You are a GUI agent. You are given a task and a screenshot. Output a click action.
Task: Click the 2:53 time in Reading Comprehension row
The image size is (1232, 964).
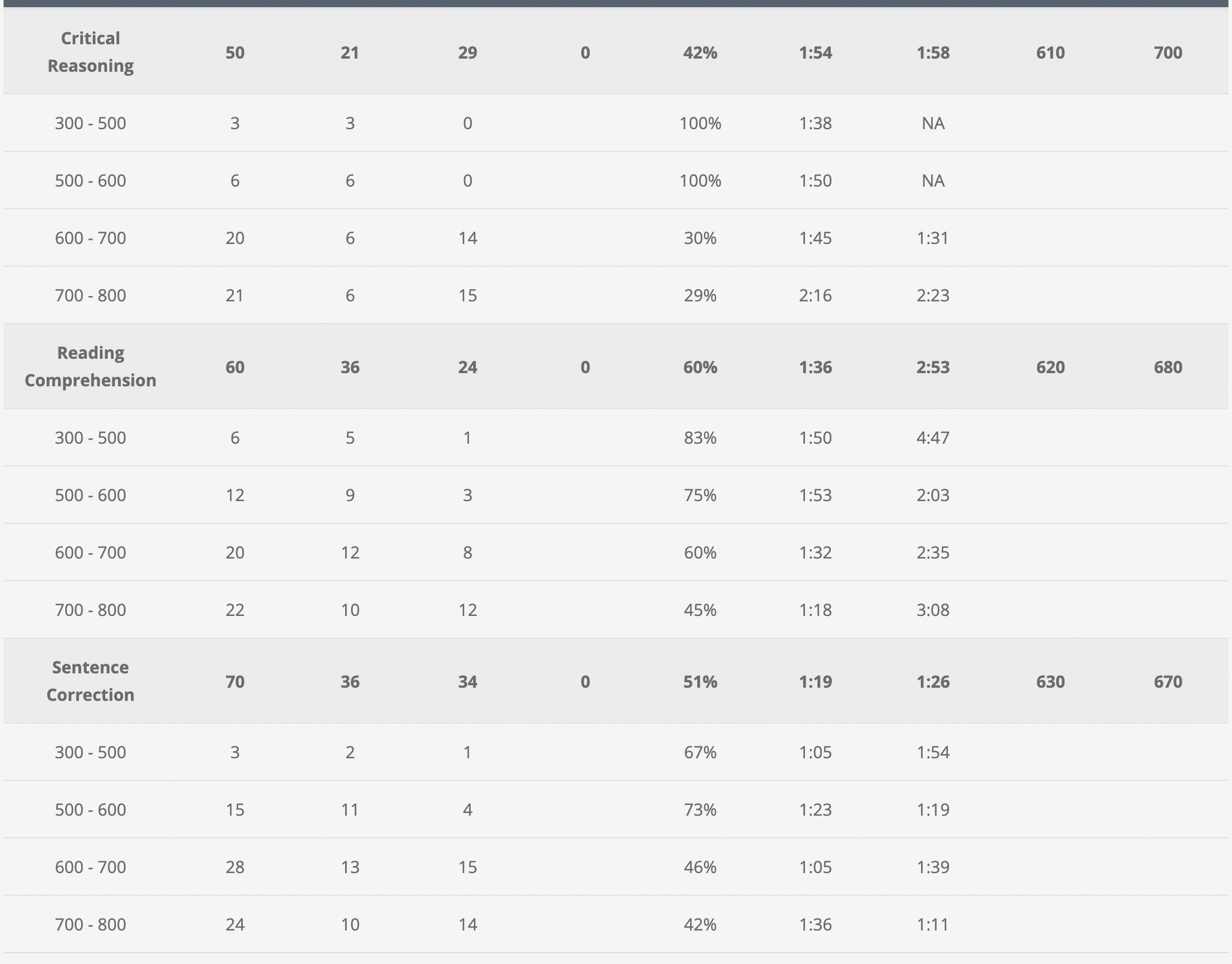pos(932,367)
